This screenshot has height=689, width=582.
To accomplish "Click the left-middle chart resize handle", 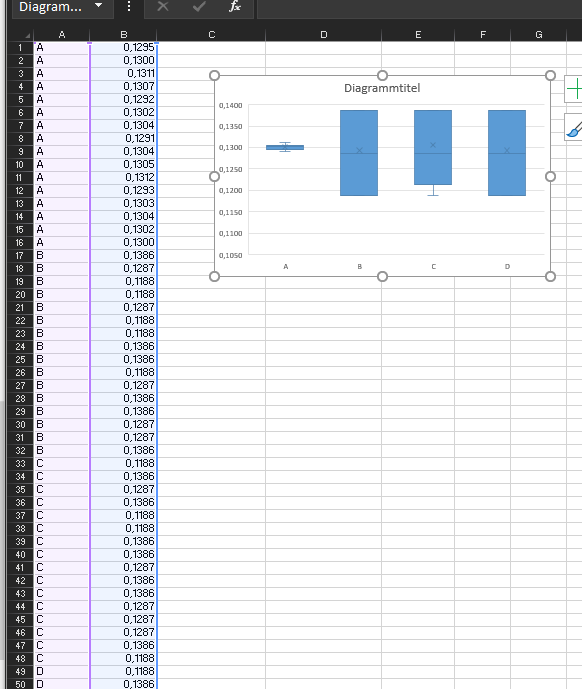I will click(x=215, y=176).
